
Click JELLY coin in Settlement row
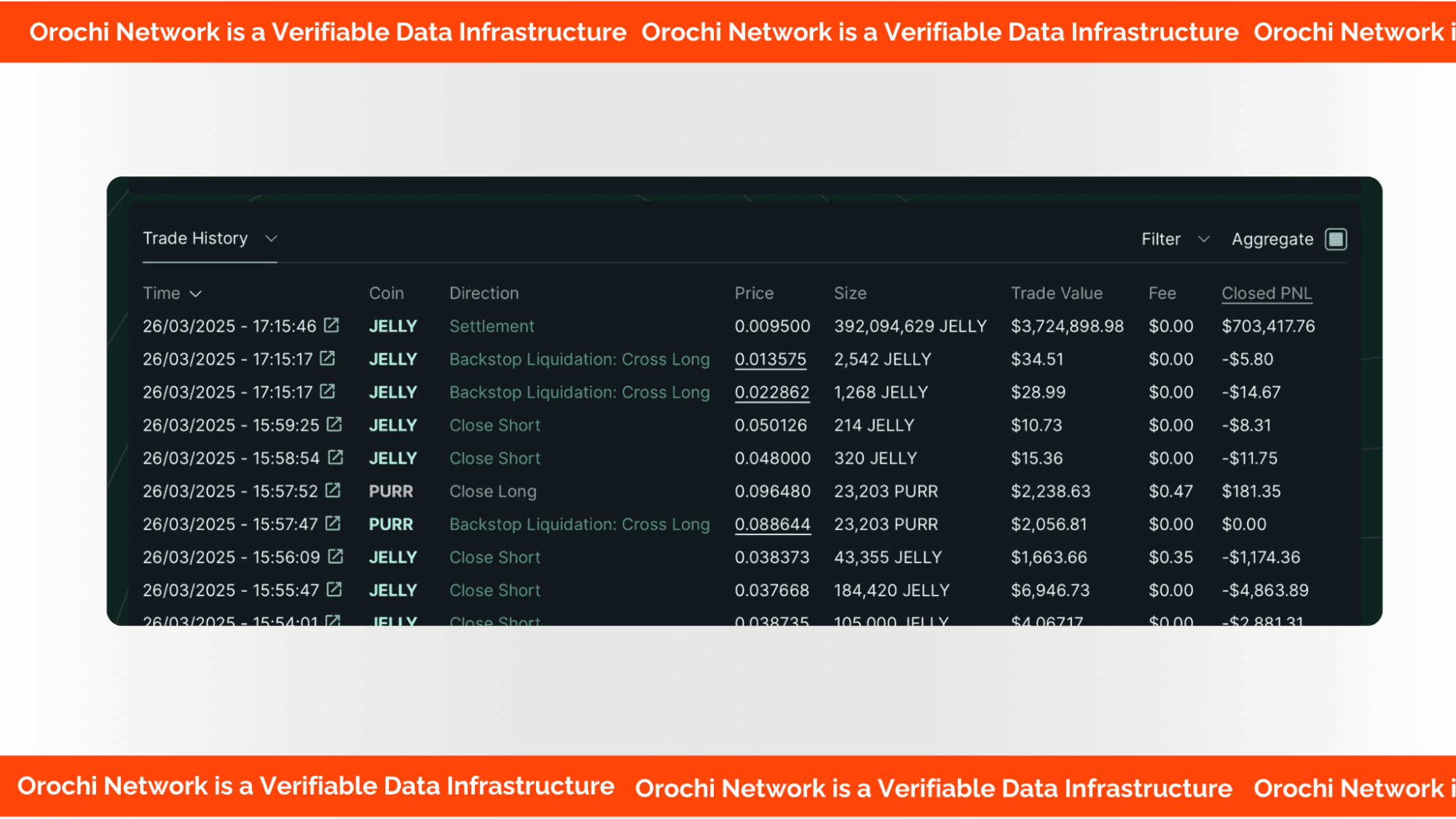point(393,326)
